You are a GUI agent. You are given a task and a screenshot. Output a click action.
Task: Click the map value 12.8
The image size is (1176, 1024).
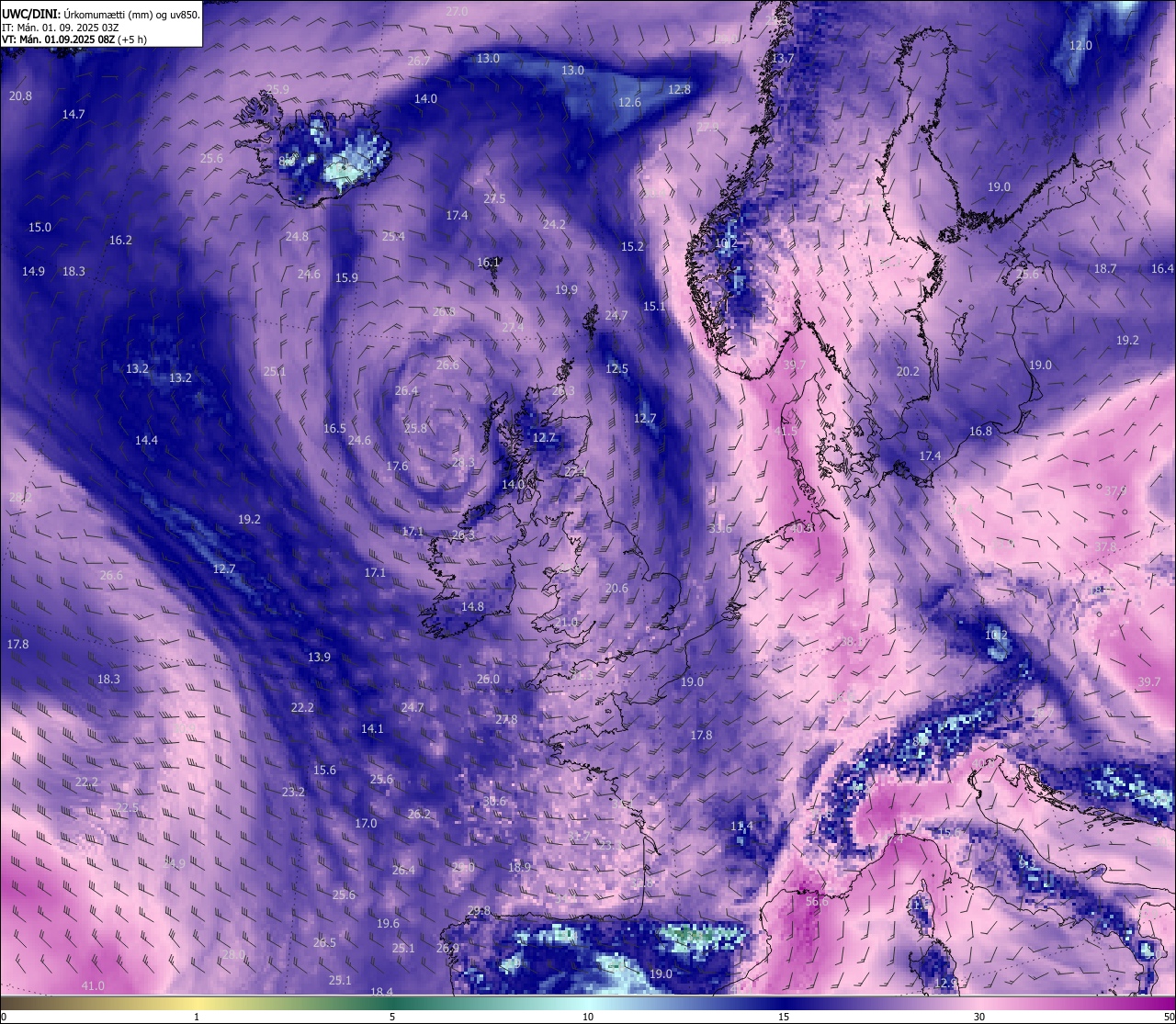pos(679,89)
